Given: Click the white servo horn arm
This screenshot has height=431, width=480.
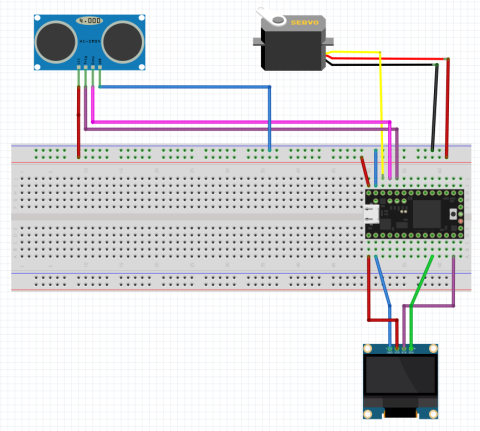Looking at the screenshot, I should [271, 17].
